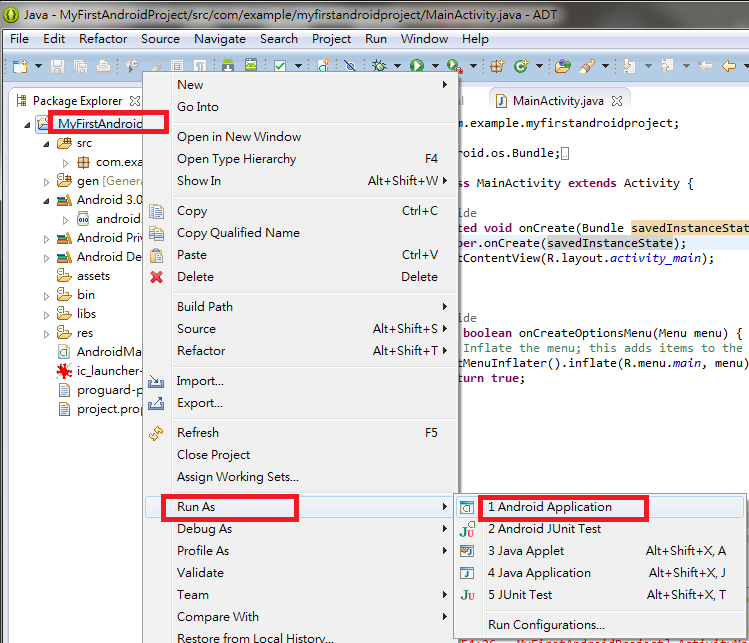Screen dimensions: 749x643
Task: Click the green Run toolbar button
Action: coord(417,65)
